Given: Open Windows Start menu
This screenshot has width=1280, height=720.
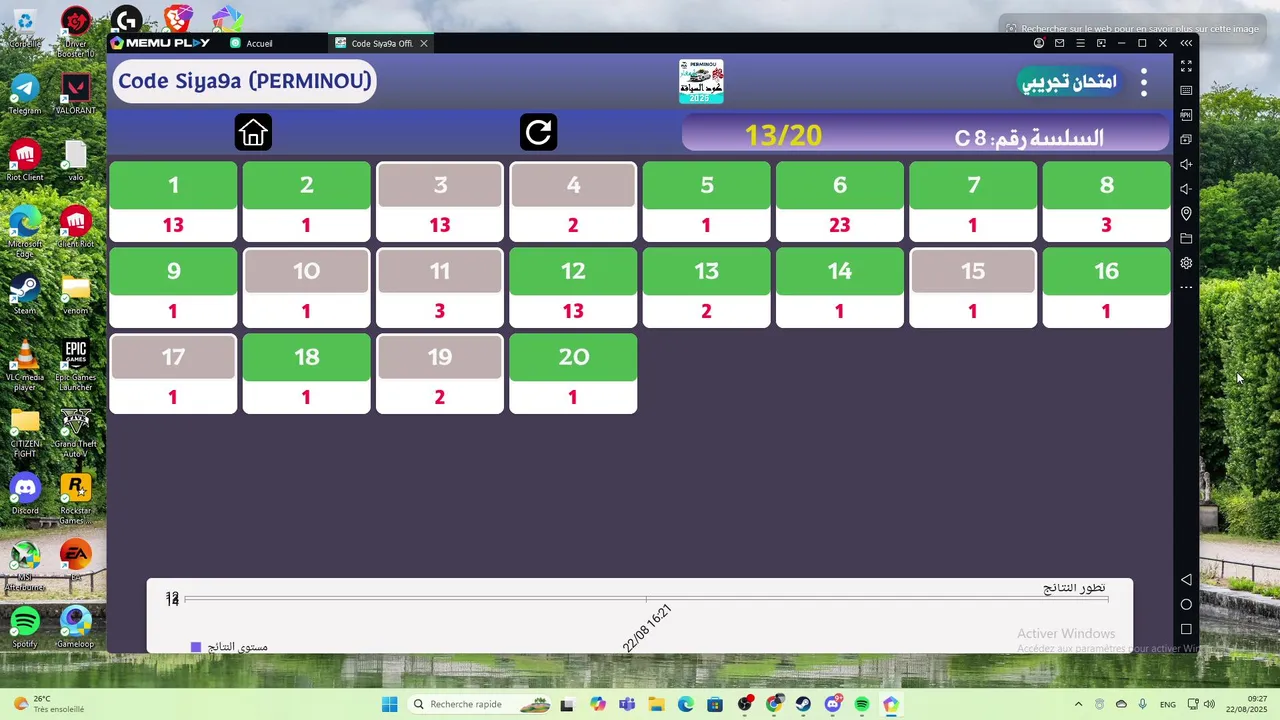Looking at the screenshot, I should [x=389, y=704].
